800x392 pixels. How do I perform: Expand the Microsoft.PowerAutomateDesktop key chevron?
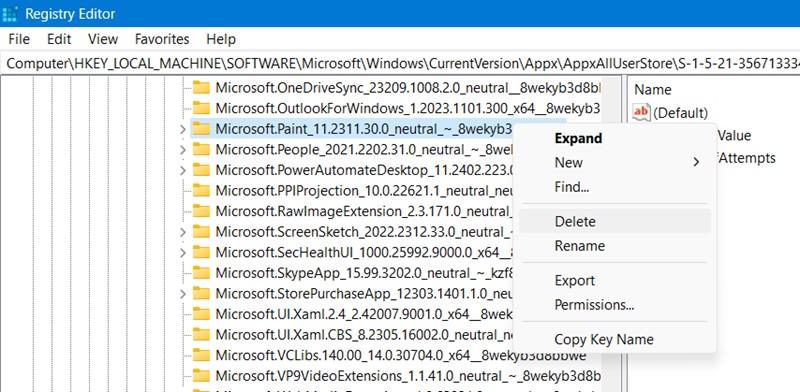tap(183, 170)
